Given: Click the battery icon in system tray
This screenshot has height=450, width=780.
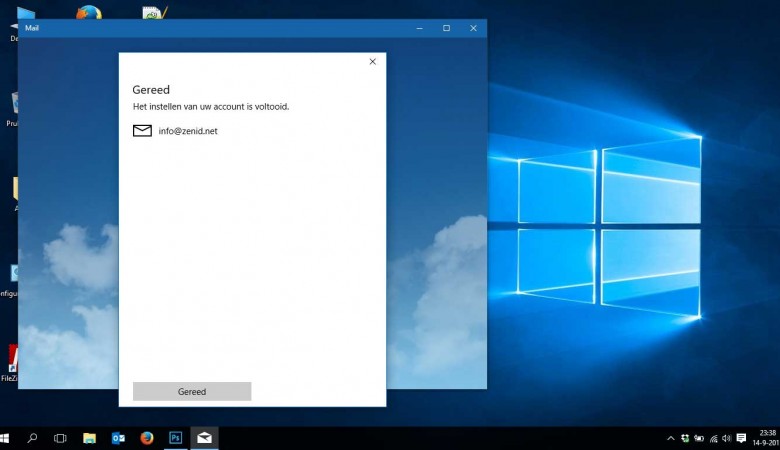Looking at the screenshot, I should 699,438.
